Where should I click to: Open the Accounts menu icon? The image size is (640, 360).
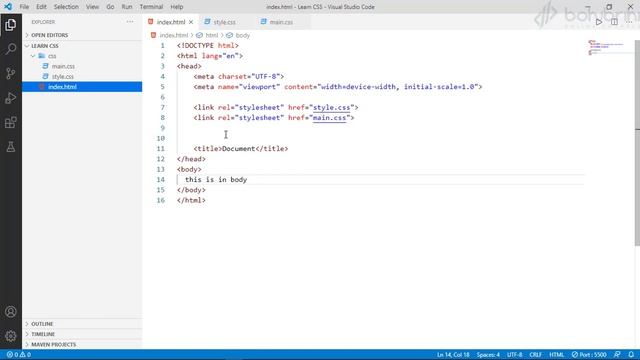11,312
